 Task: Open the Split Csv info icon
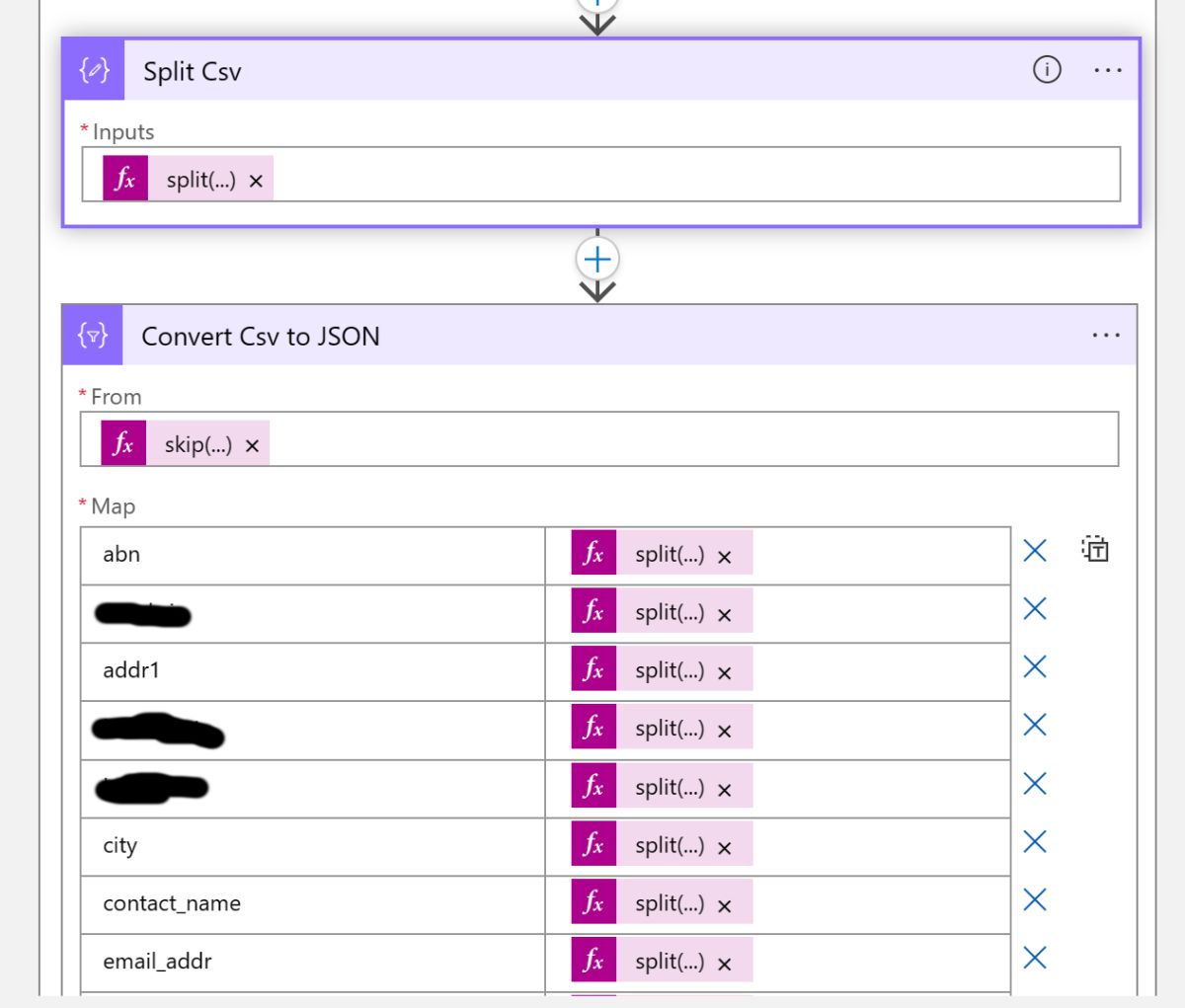click(x=1047, y=69)
